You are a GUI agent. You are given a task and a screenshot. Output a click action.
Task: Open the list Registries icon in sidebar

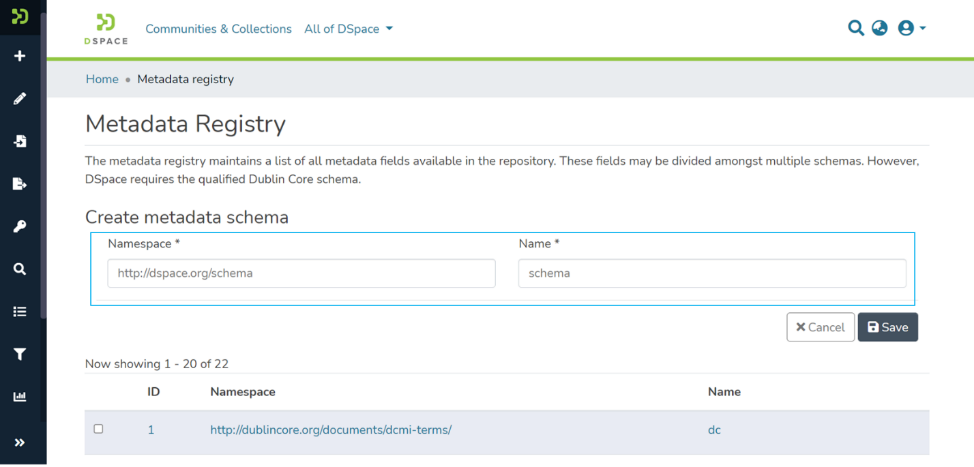pyautogui.click(x=19, y=312)
